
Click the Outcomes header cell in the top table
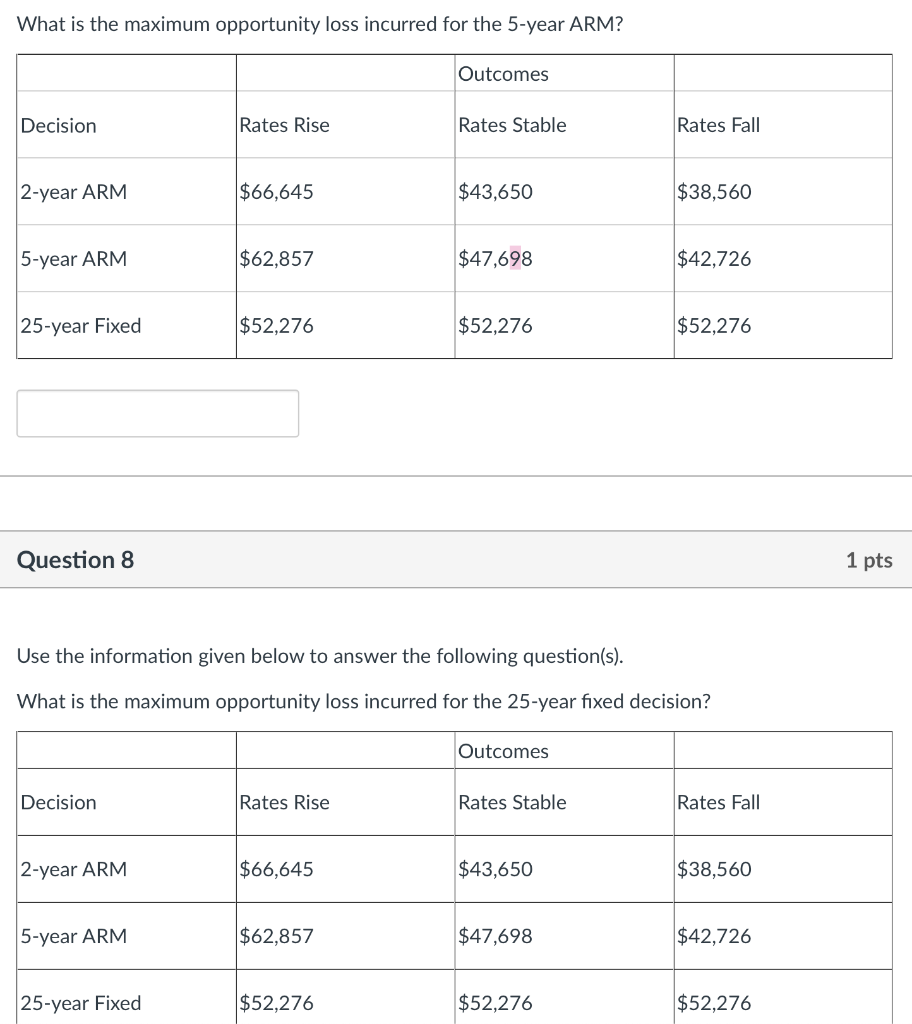click(x=503, y=73)
